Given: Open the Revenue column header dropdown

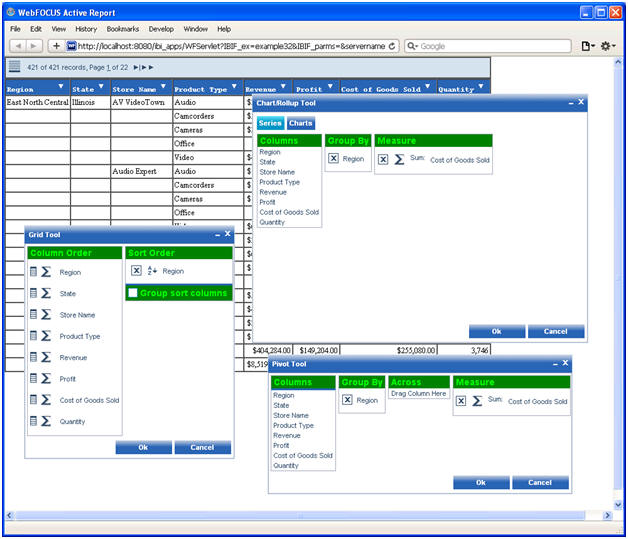Looking at the screenshot, I should [283, 86].
